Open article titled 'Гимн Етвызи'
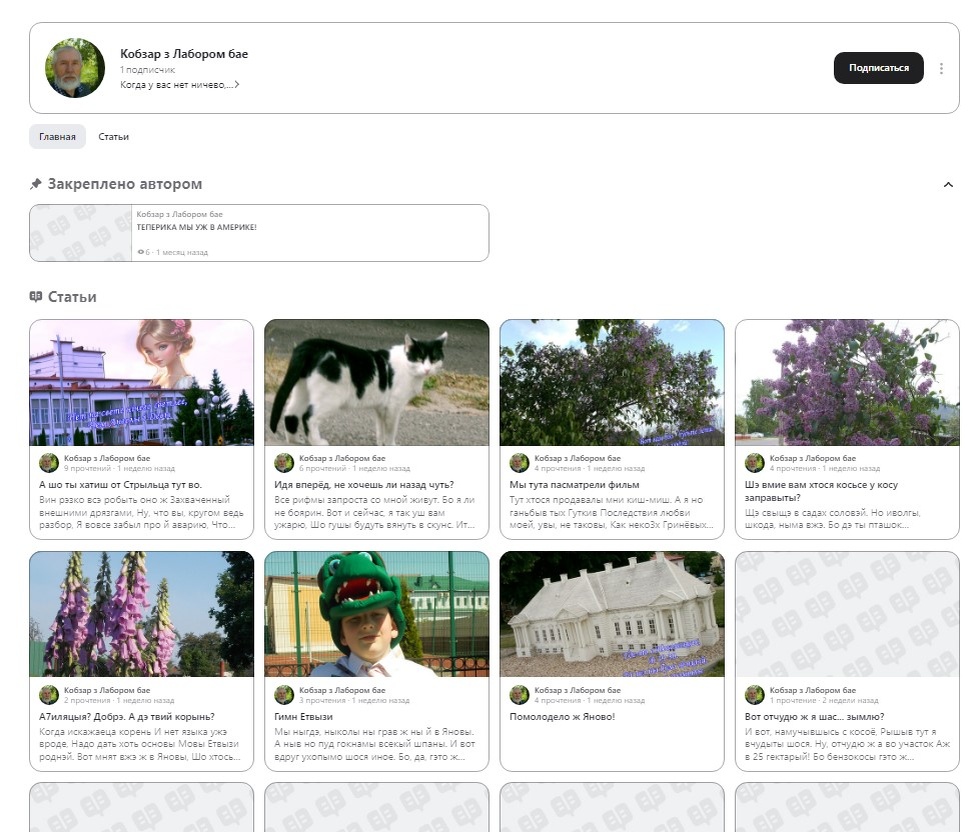Screen dimensions: 978x832 [304, 717]
